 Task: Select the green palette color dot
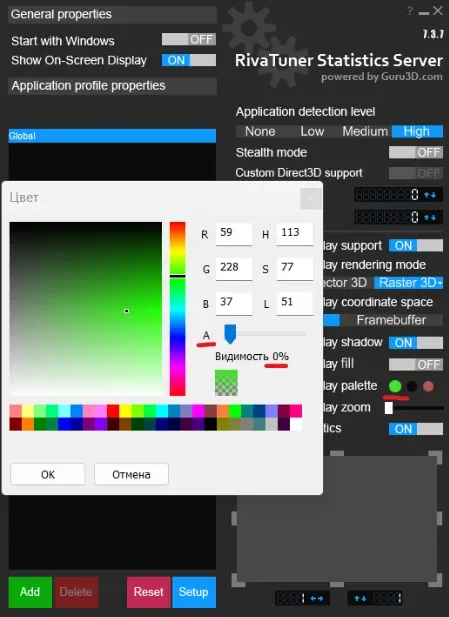[x=395, y=386]
